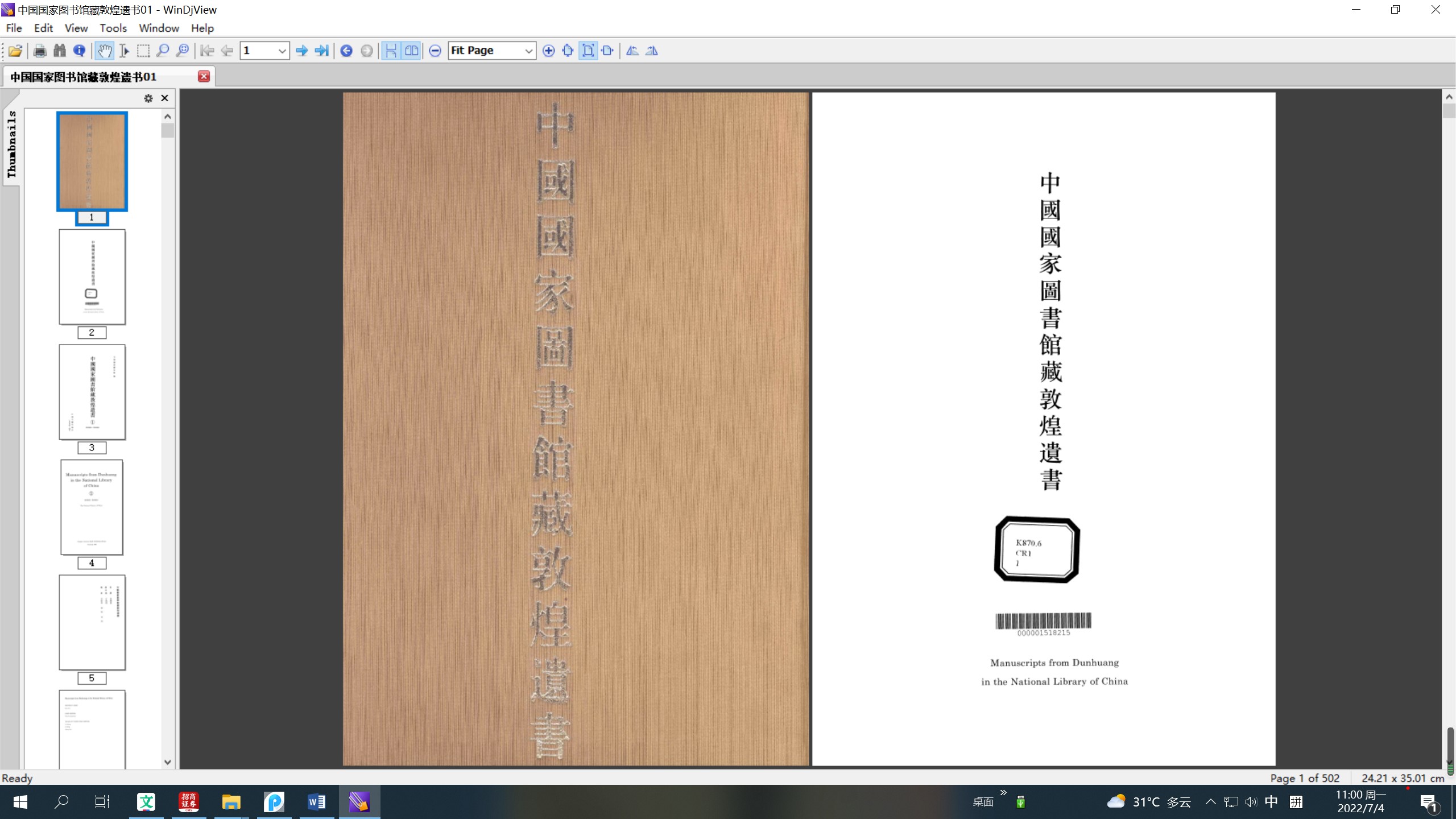Click the Page 1 of 502 status text
This screenshot has width=1456, height=819.
(x=1305, y=778)
